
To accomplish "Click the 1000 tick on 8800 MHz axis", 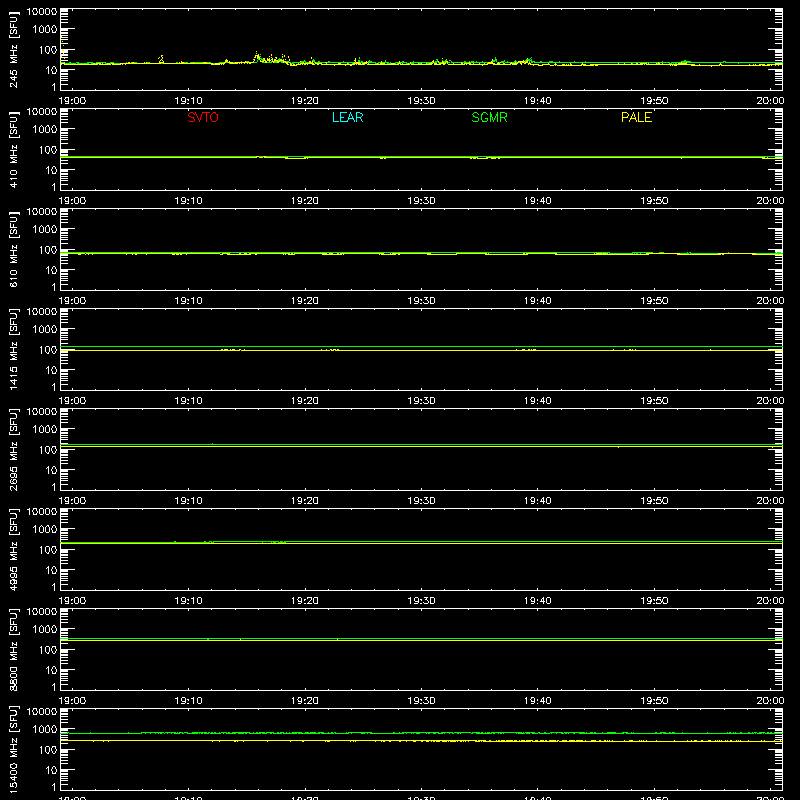I will click(x=45, y=630).
